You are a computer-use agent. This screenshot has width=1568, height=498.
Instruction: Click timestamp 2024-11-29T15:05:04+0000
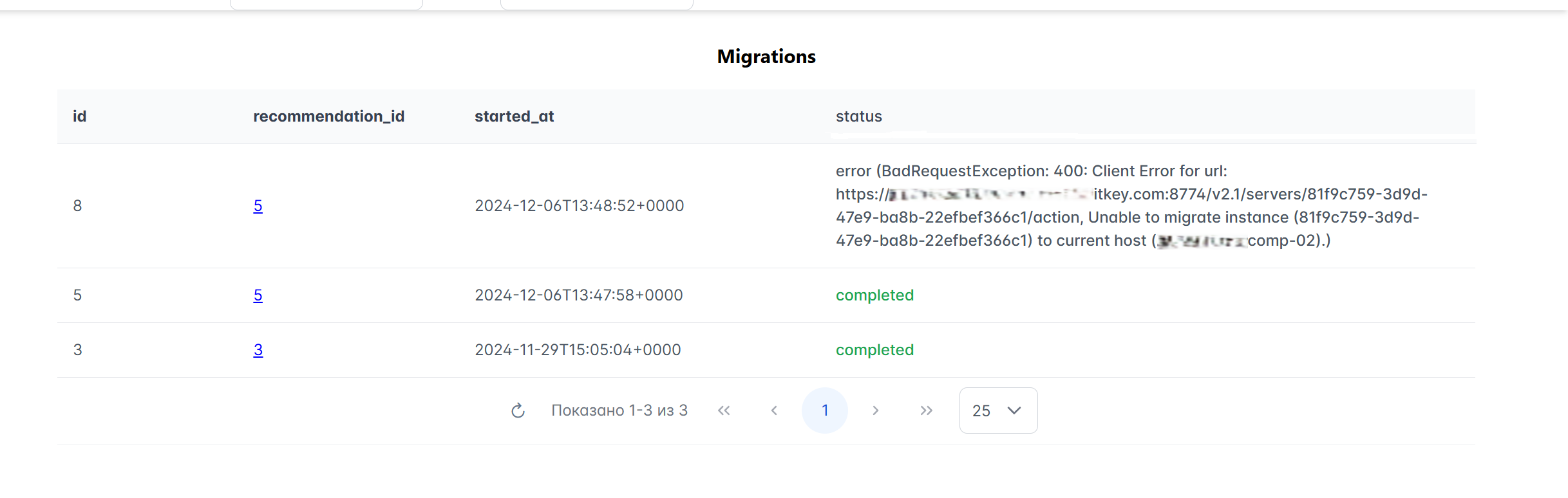tap(578, 350)
